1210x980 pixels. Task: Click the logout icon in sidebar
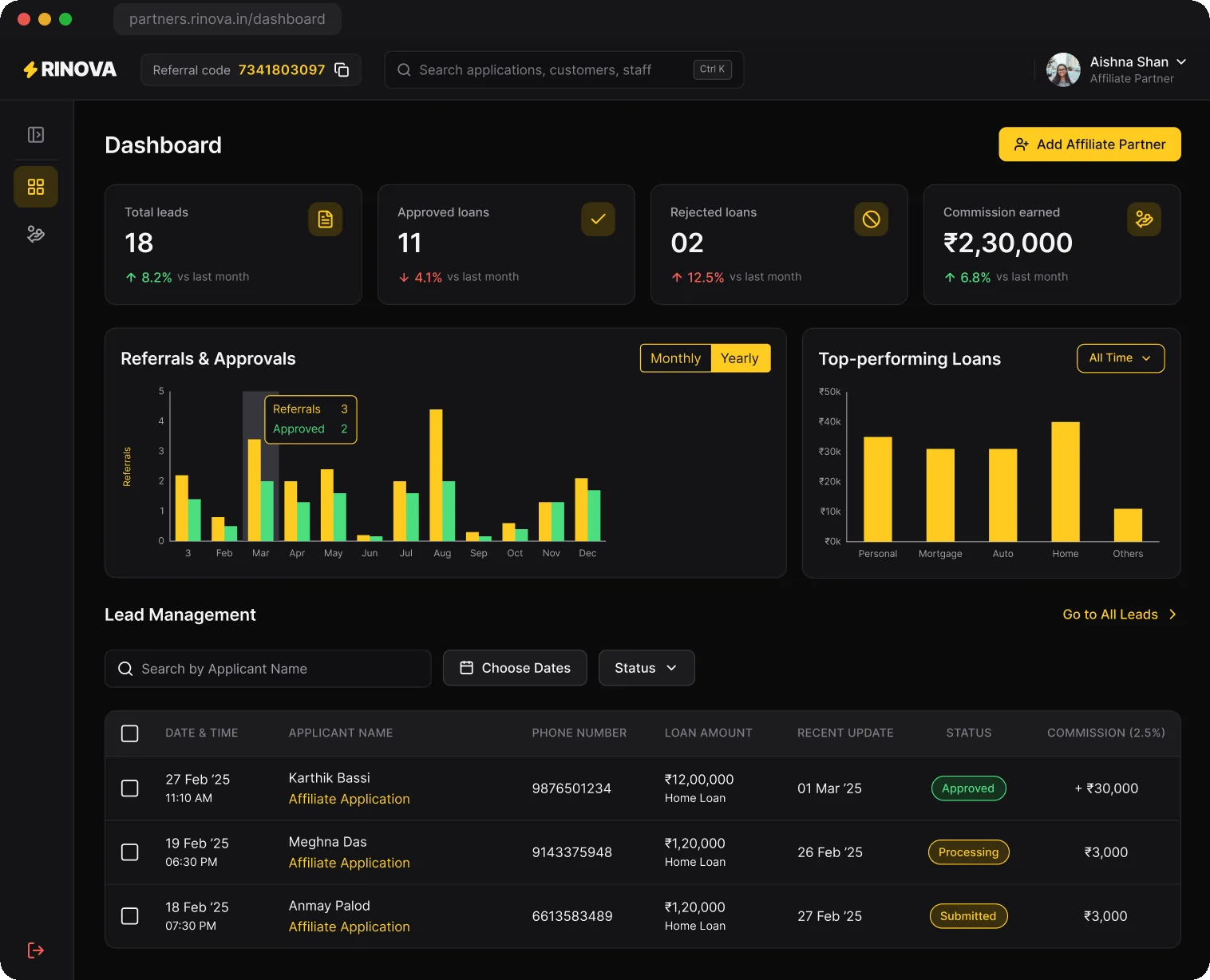point(36,950)
